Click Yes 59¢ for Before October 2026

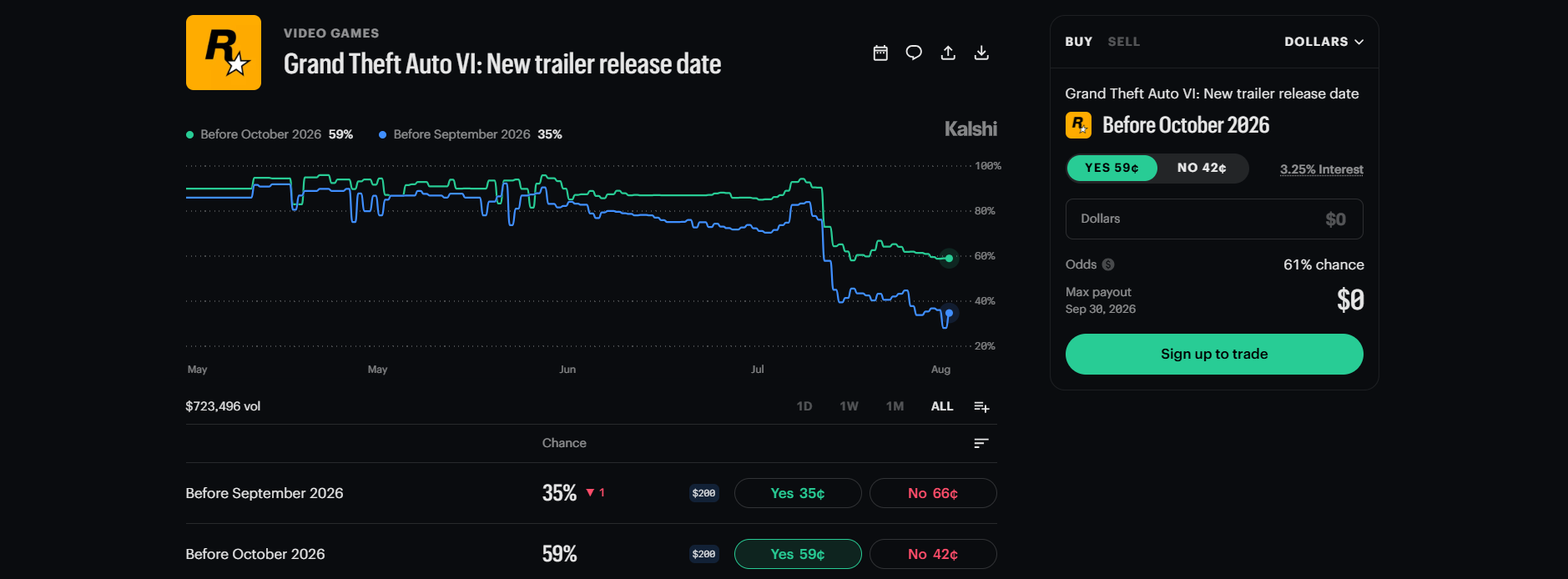pyautogui.click(x=798, y=554)
